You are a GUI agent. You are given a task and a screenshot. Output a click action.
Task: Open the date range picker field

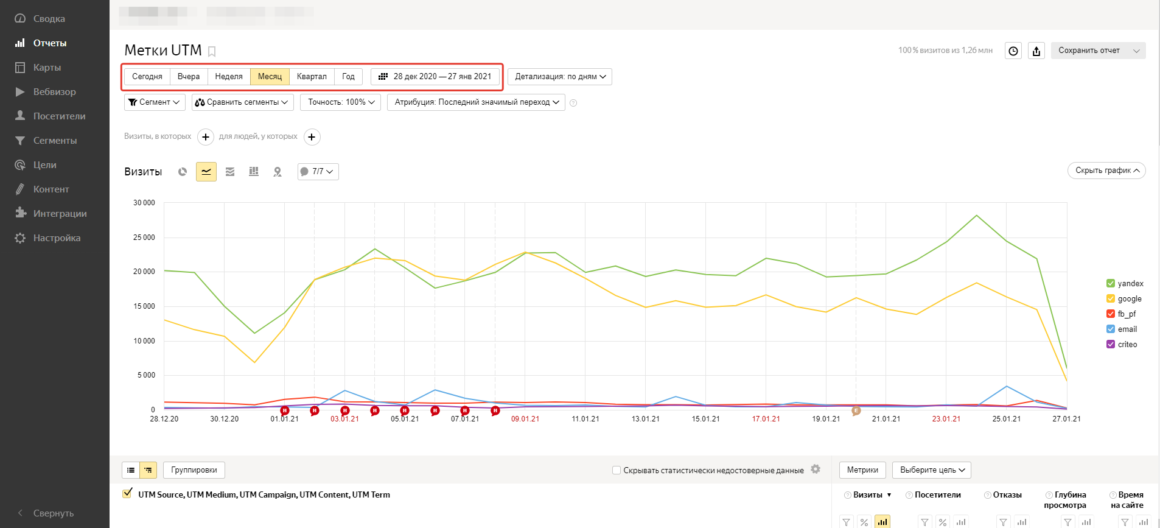coord(434,76)
